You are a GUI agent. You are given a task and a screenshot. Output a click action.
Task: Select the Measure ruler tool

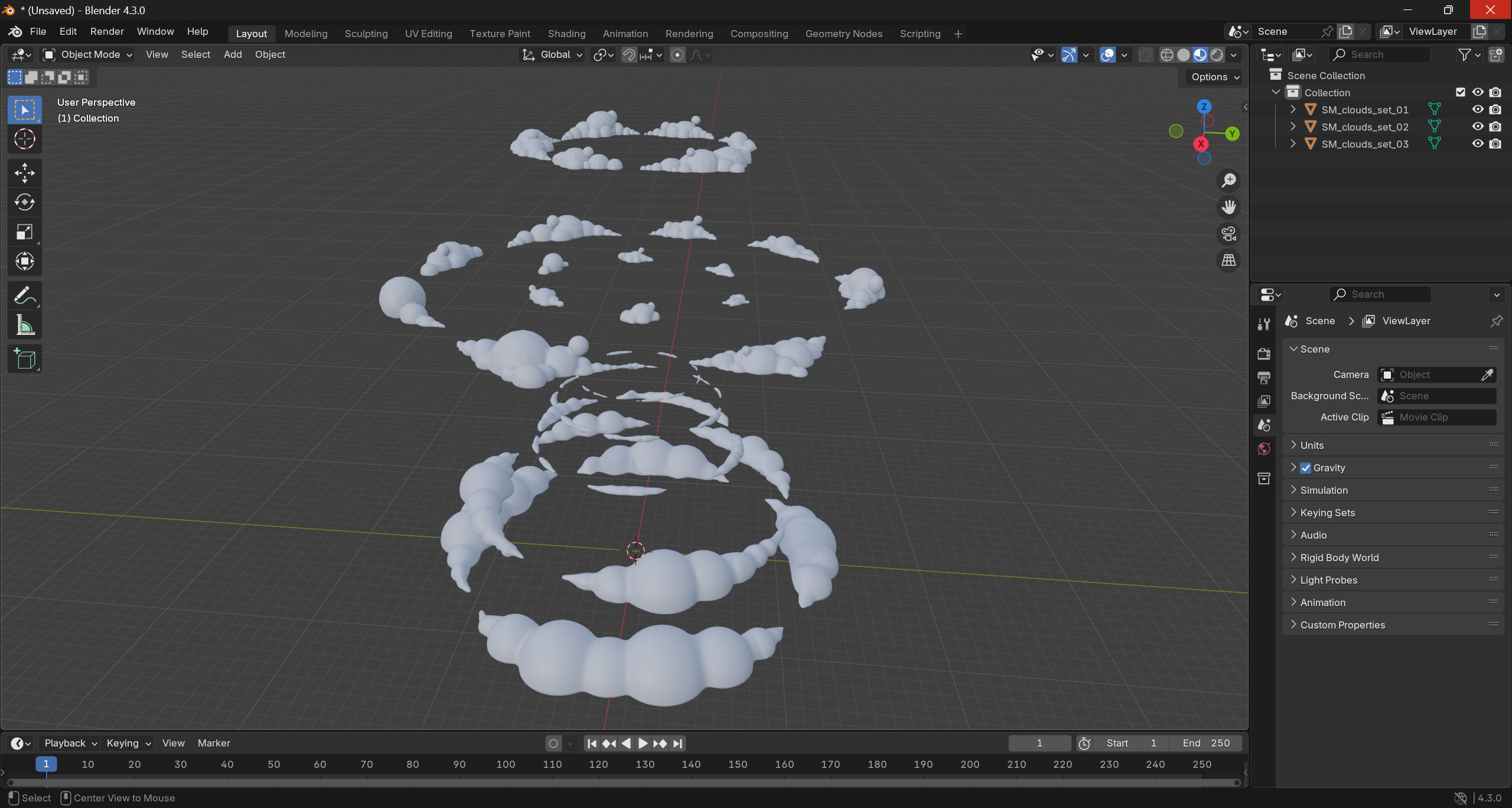pos(24,325)
